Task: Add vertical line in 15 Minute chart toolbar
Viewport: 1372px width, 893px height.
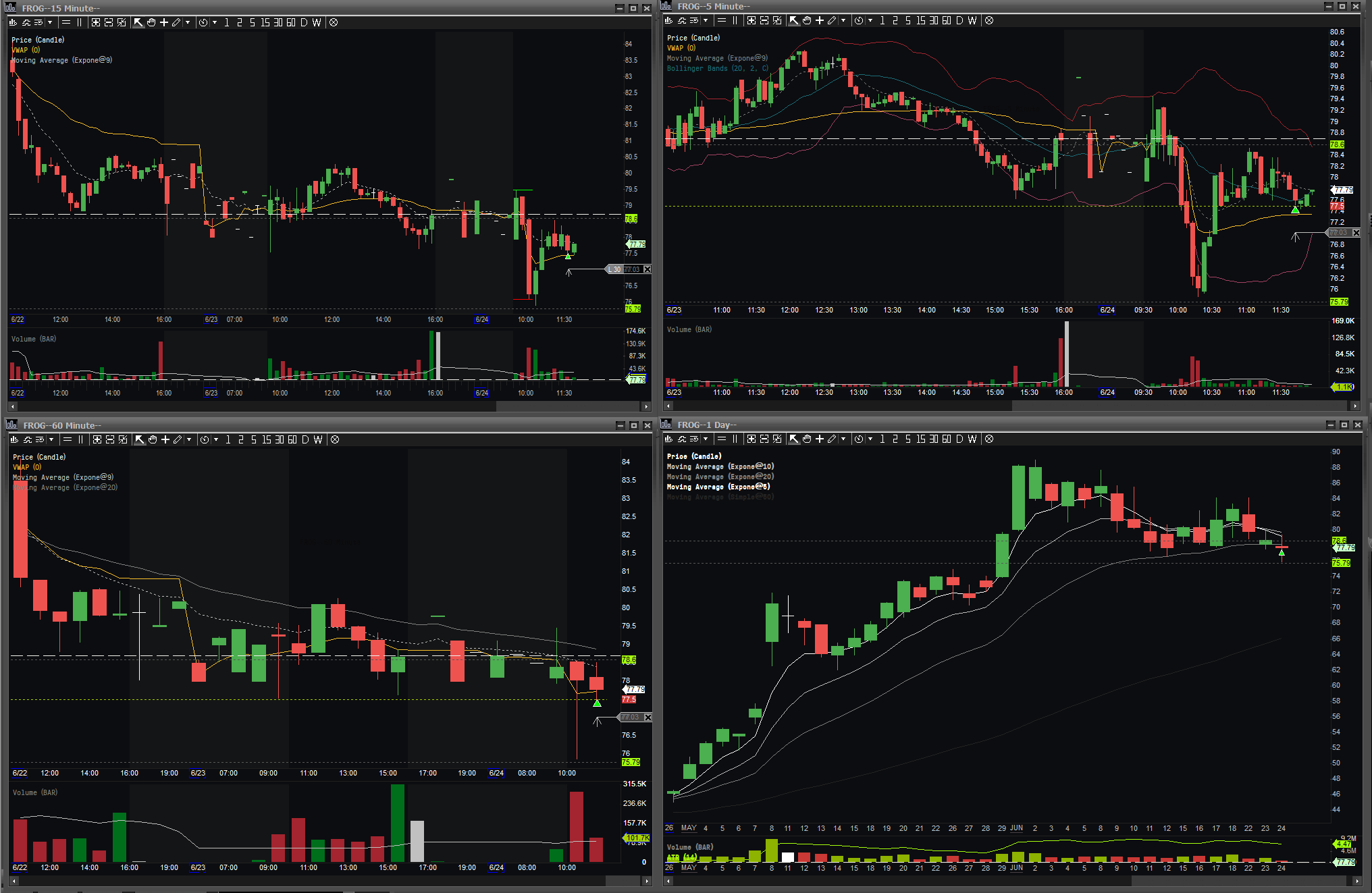Action: tap(80, 22)
